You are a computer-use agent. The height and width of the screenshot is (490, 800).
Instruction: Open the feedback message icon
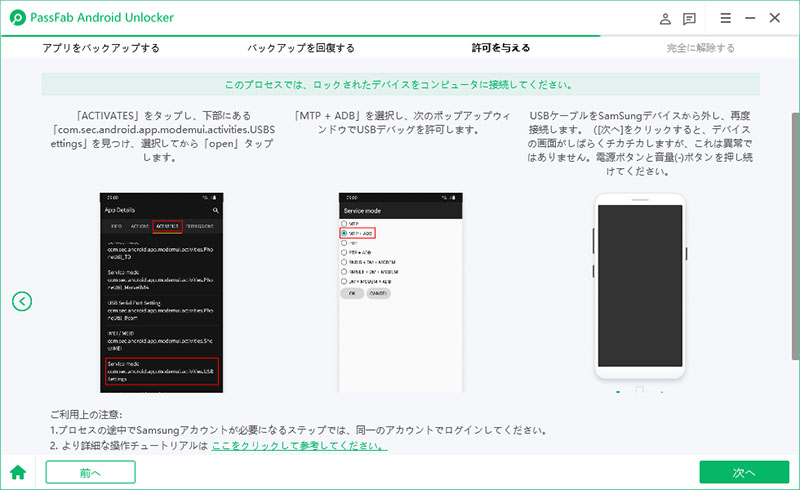point(689,19)
